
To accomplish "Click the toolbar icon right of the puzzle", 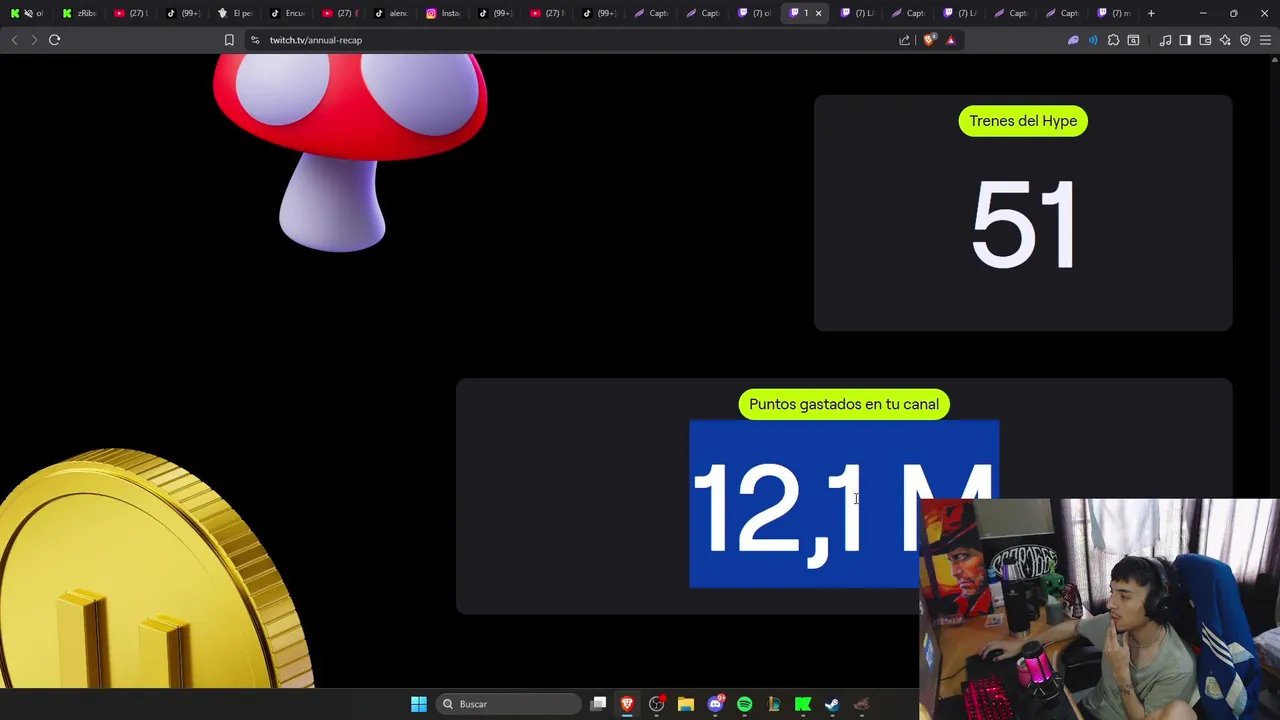I will click(x=1133, y=40).
